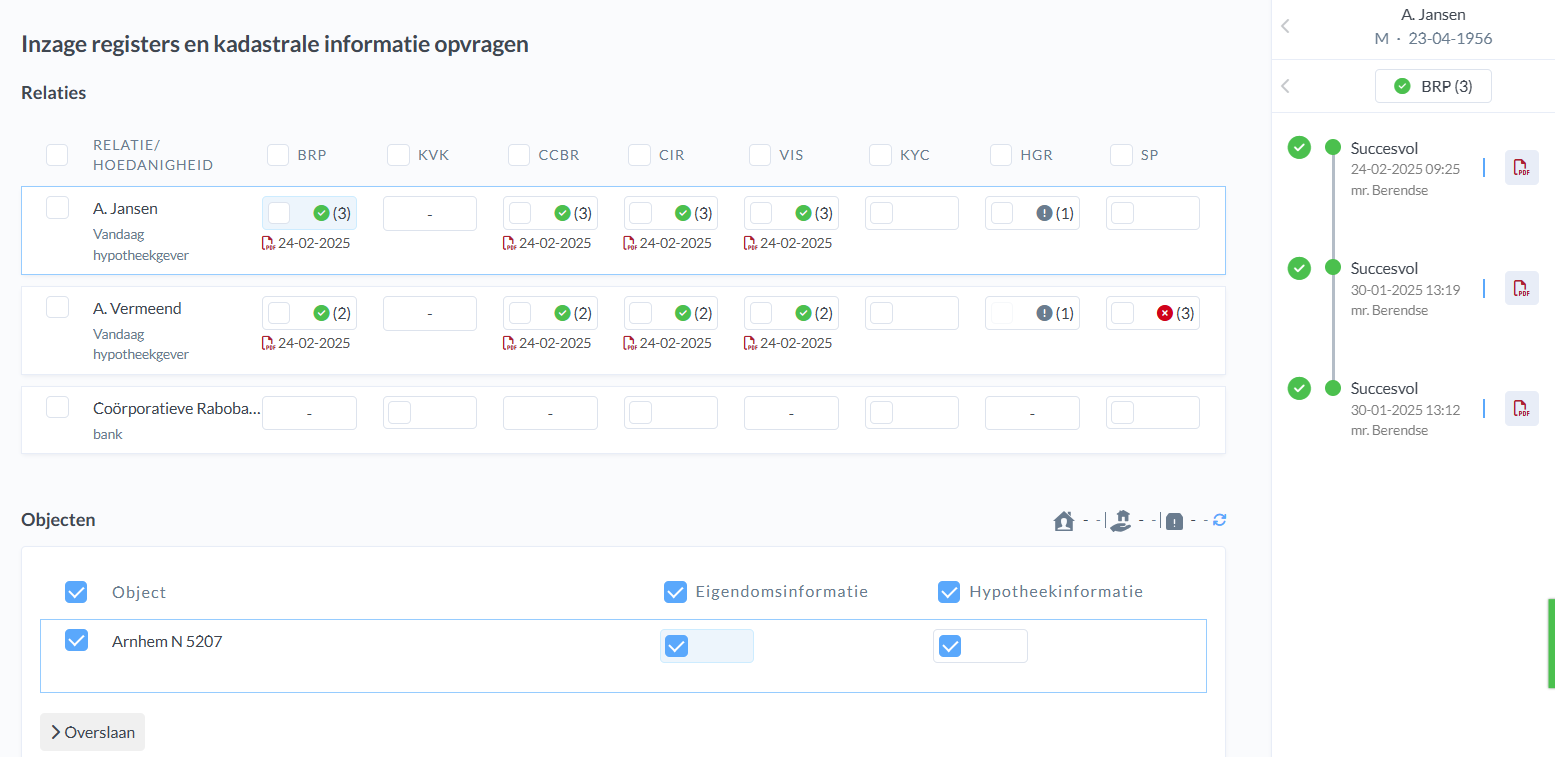
Task: Open PDF of the 24-02-2025 09:25 result
Action: (1521, 167)
